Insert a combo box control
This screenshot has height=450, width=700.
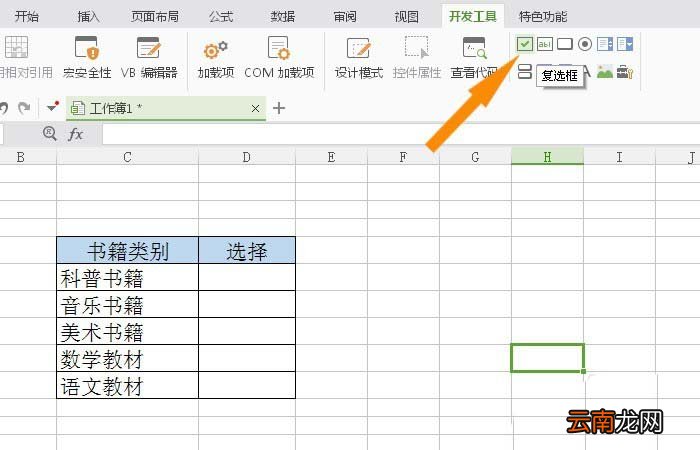(625, 44)
